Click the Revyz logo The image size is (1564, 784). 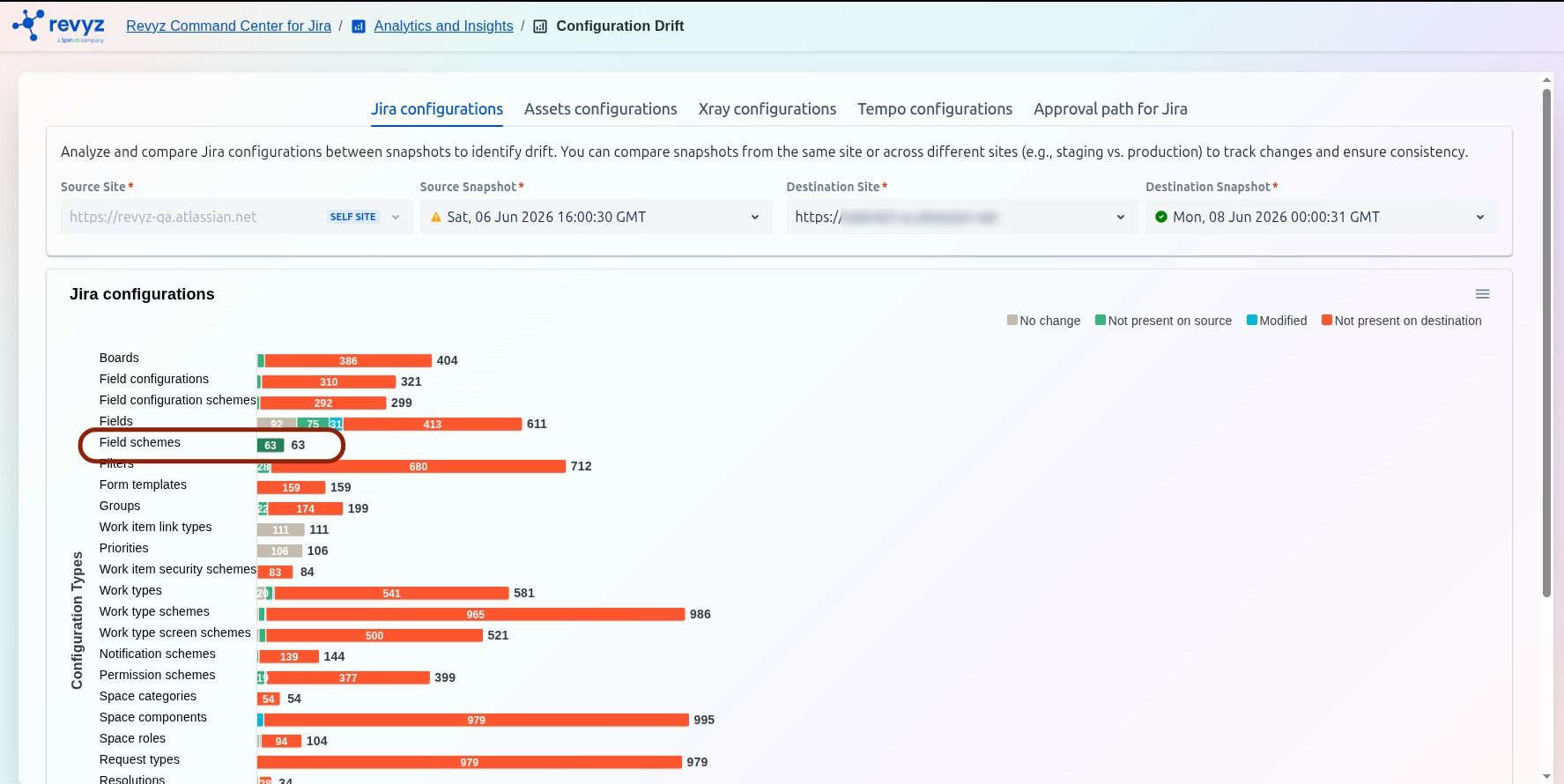tap(59, 26)
